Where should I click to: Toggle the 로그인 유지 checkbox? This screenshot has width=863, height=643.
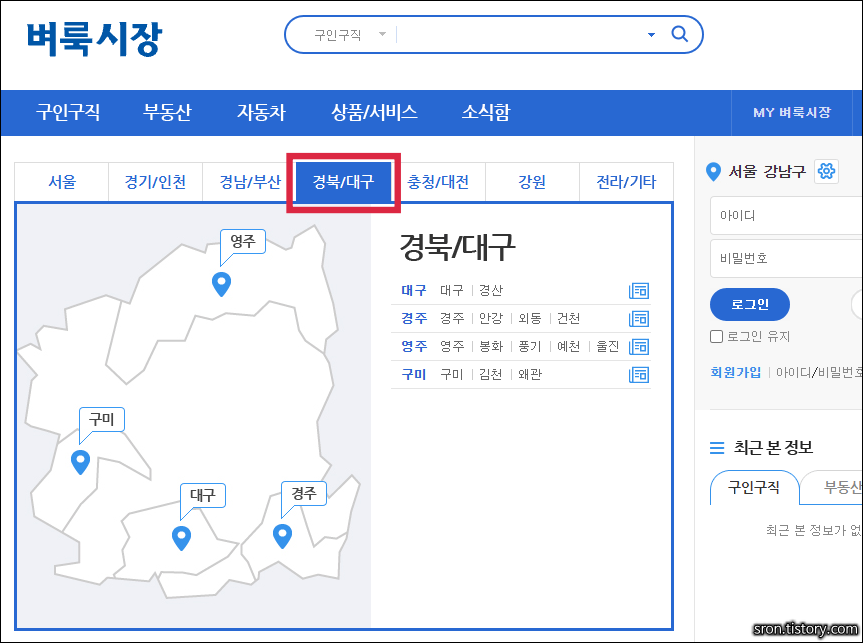(716, 336)
